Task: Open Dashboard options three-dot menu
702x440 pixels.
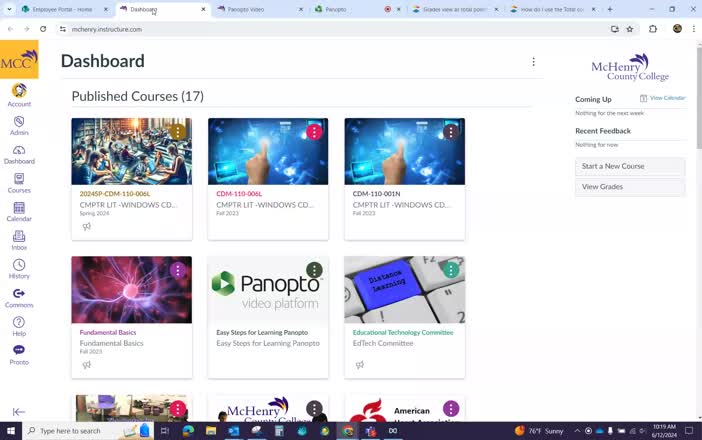Action: tap(533, 62)
